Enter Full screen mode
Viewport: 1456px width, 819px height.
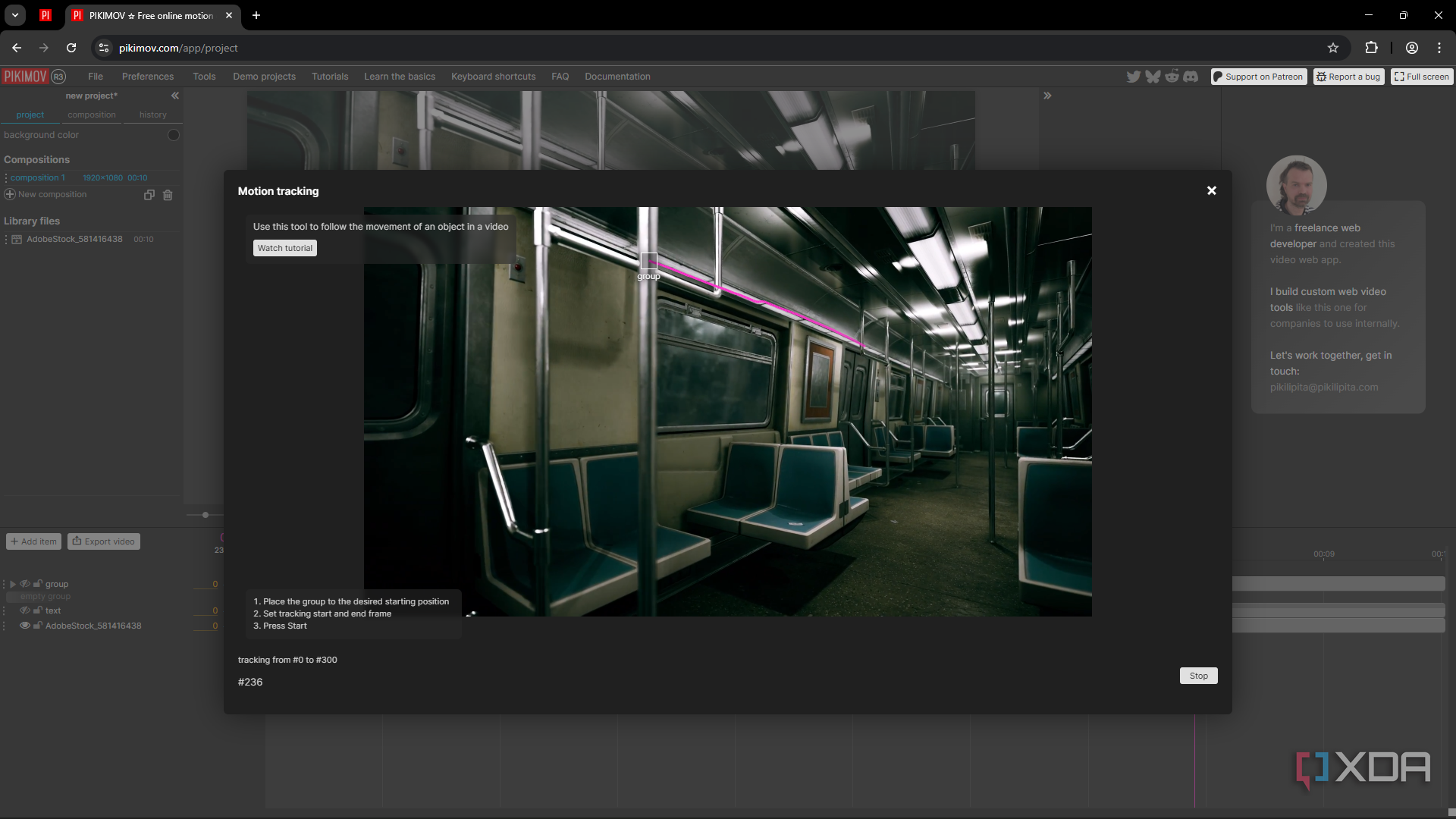coord(1422,77)
